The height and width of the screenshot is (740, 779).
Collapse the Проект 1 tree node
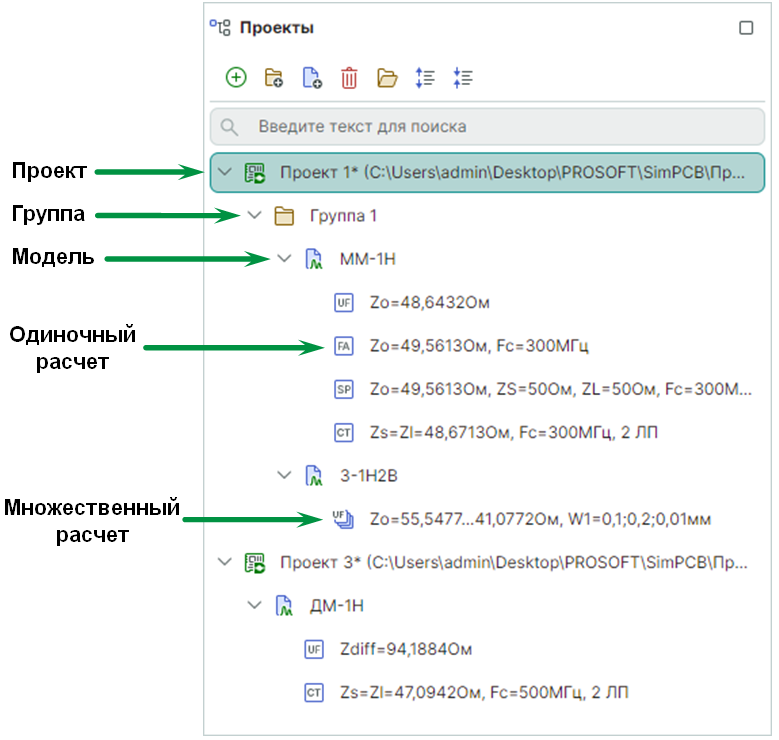pos(225,172)
